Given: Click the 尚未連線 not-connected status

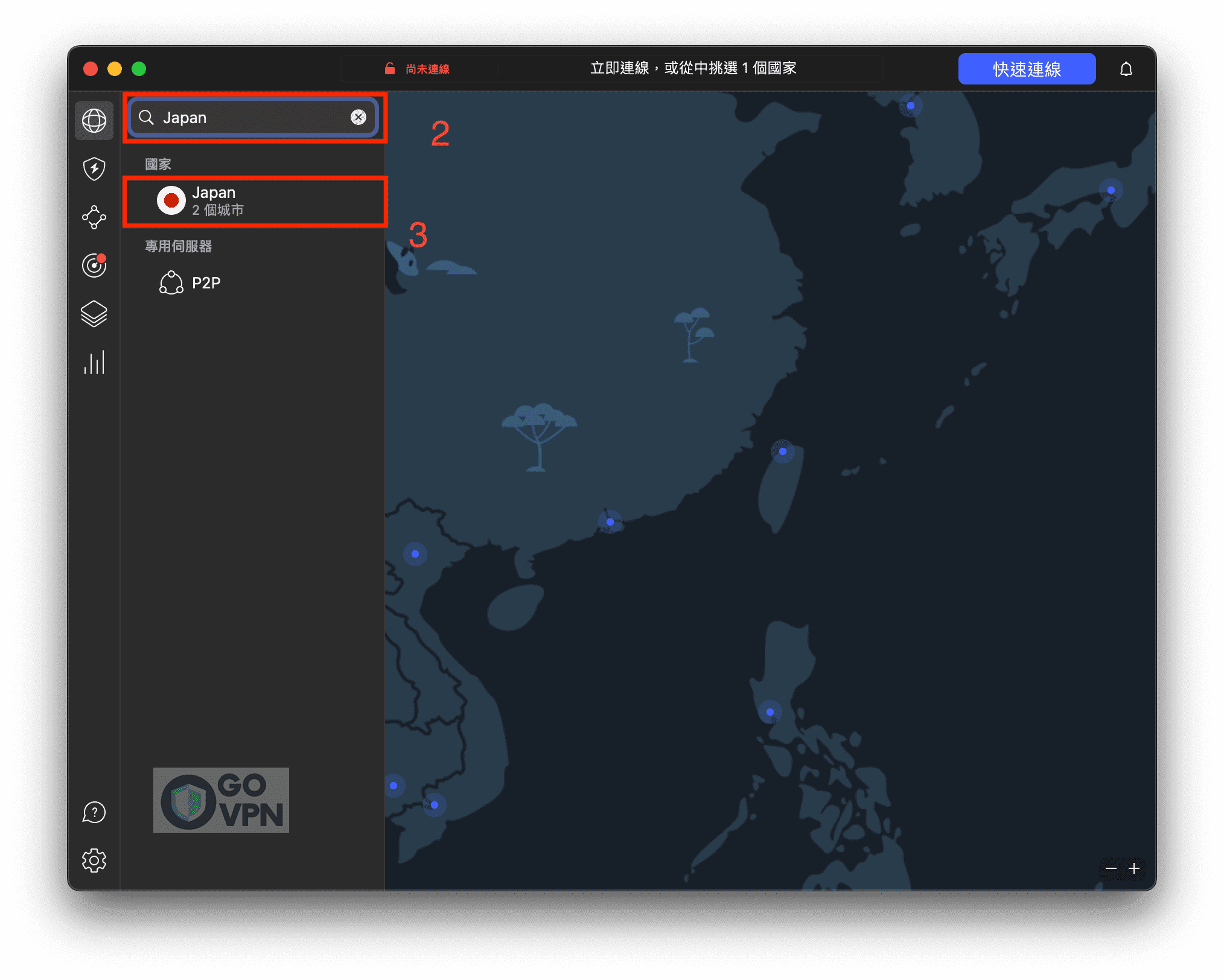Looking at the screenshot, I should (x=427, y=69).
